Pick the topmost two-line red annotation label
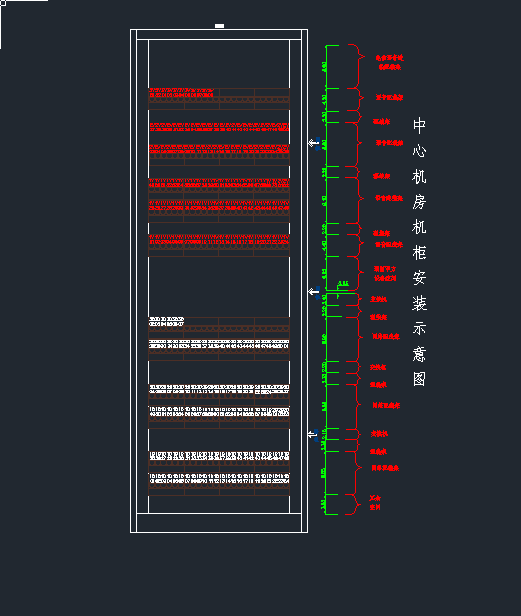The height and width of the screenshot is (616, 521). pyautogui.click(x=389, y=62)
